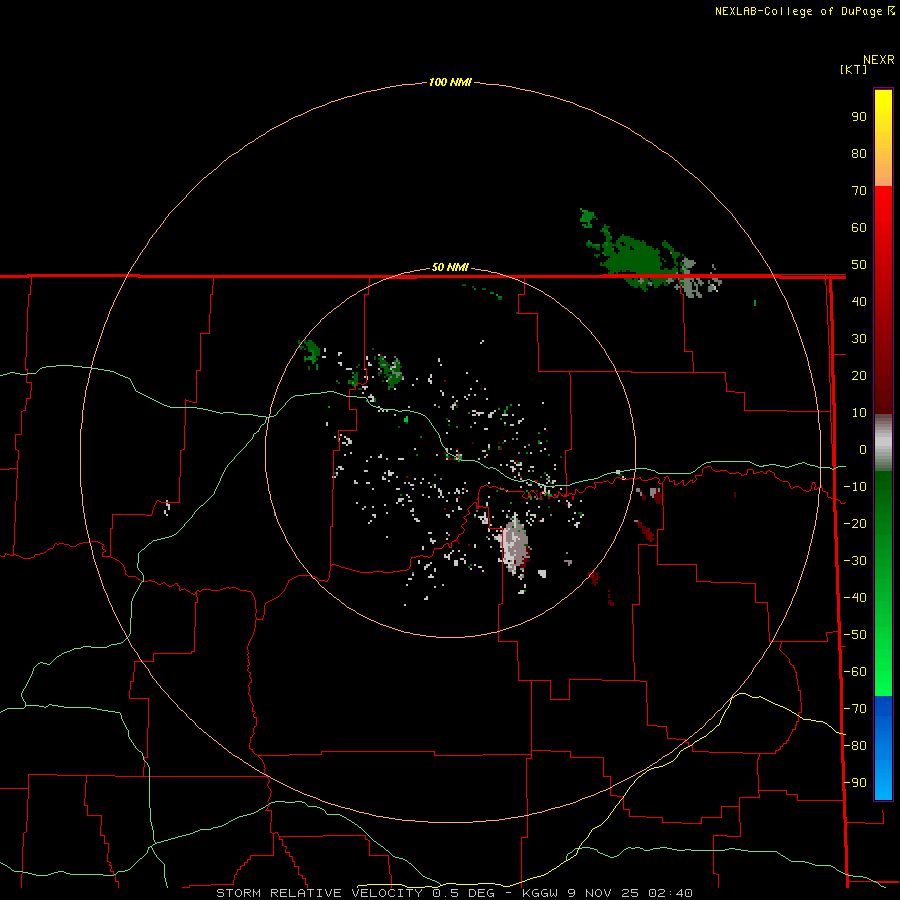Pick the bright red segment of color bar
The width and height of the screenshot is (900, 900).
[x=883, y=300]
